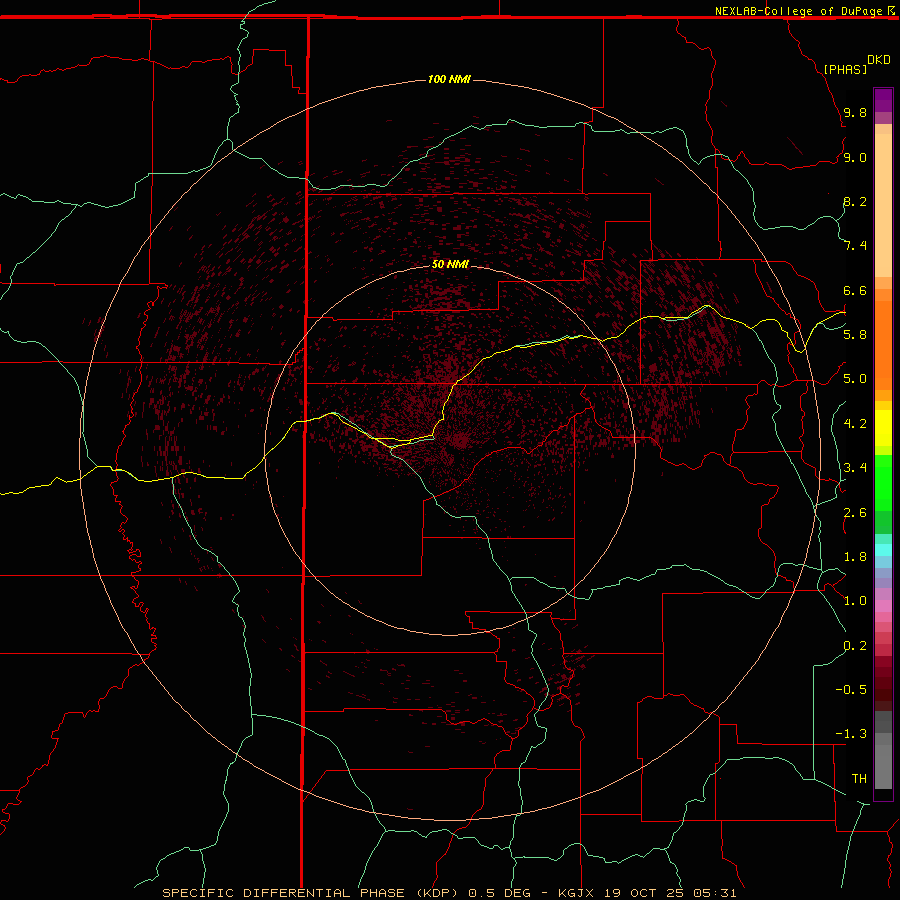Viewport: 900px width, 900px height.
Task: Select the 9.8 value on color scale
Action: (x=855, y=112)
